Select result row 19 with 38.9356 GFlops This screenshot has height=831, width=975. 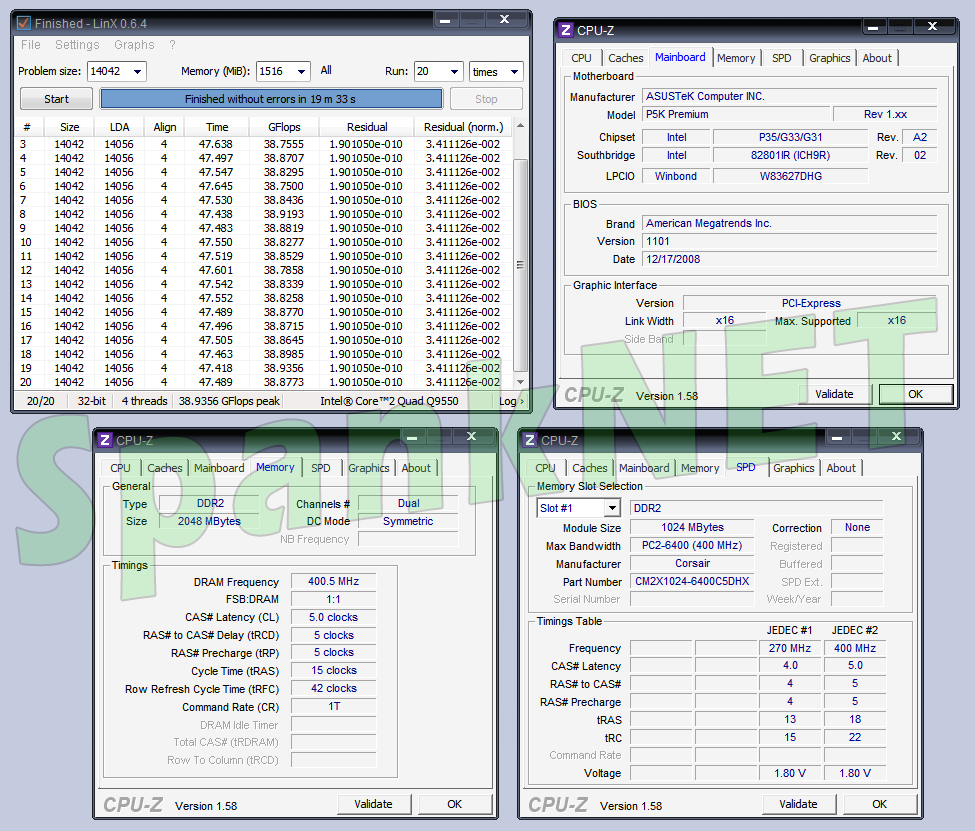click(264, 368)
